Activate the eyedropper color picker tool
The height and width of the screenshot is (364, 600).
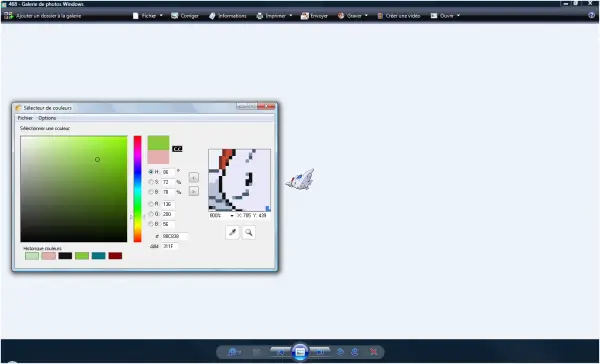point(232,232)
